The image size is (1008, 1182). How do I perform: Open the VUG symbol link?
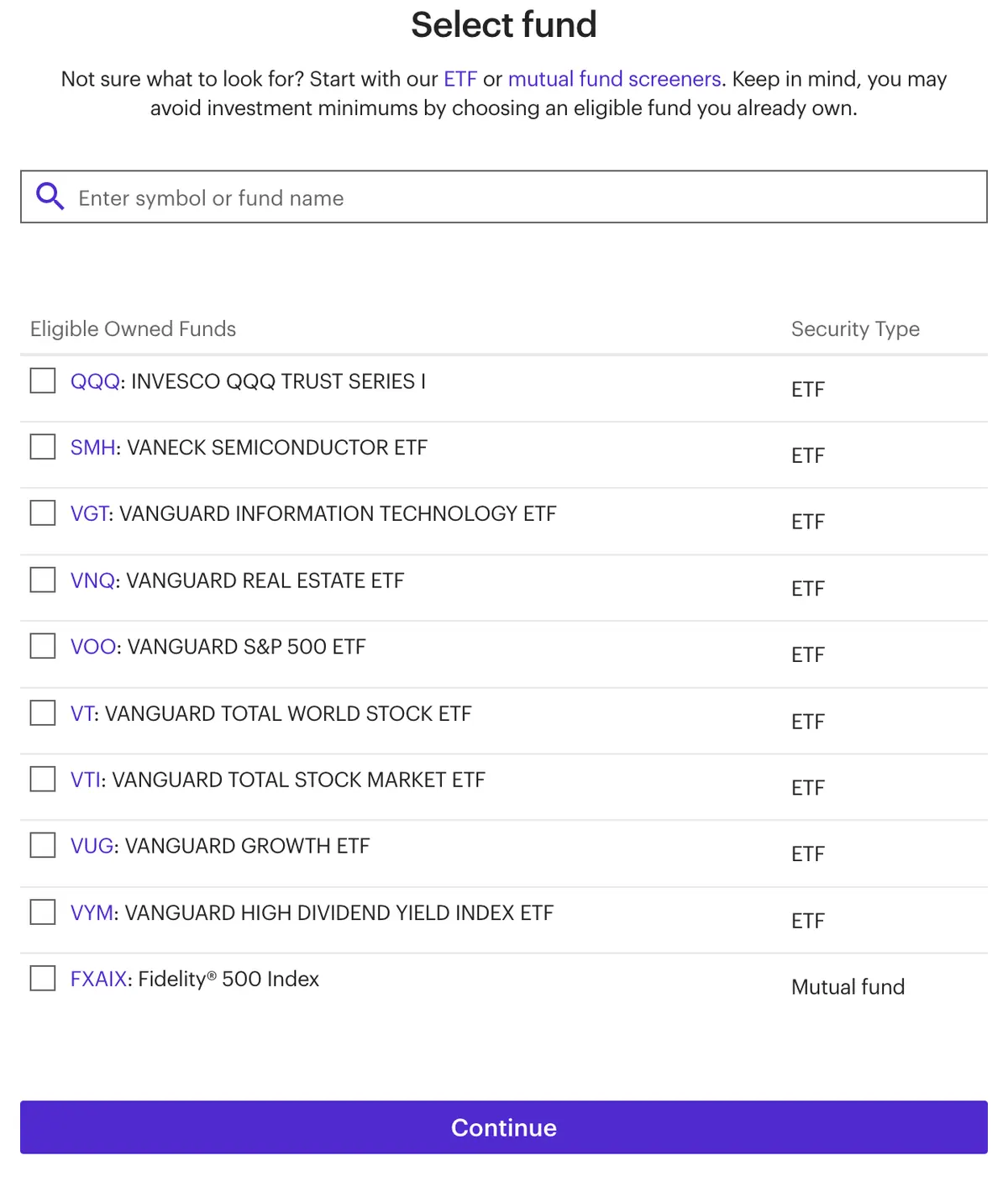pyautogui.click(x=92, y=846)
